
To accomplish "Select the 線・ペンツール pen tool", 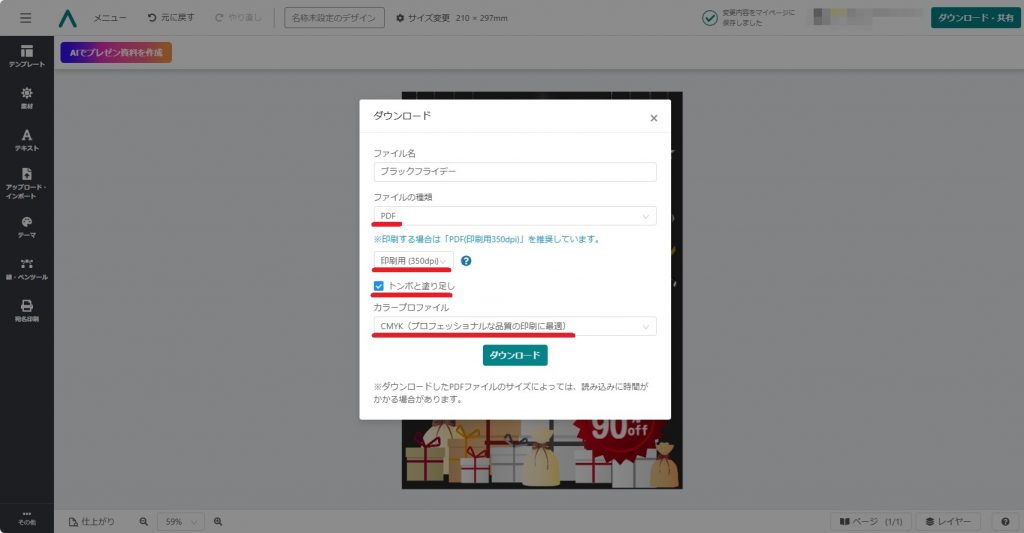I will 26,269.
